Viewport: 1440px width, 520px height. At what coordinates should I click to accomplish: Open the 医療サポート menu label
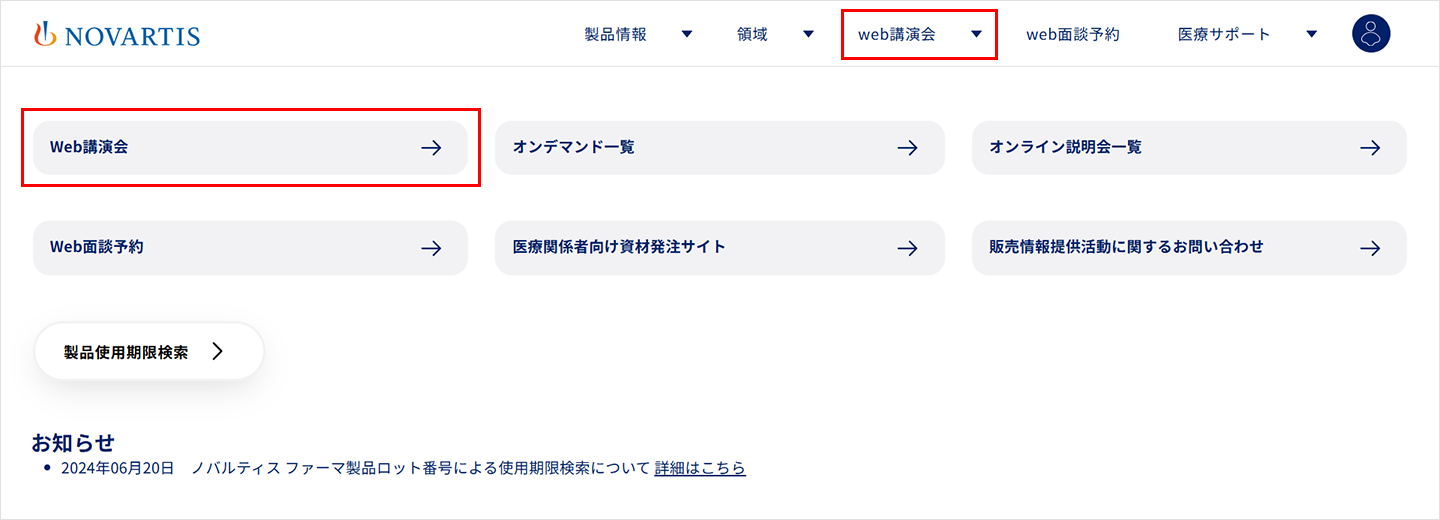click(x=1224, y=34)
